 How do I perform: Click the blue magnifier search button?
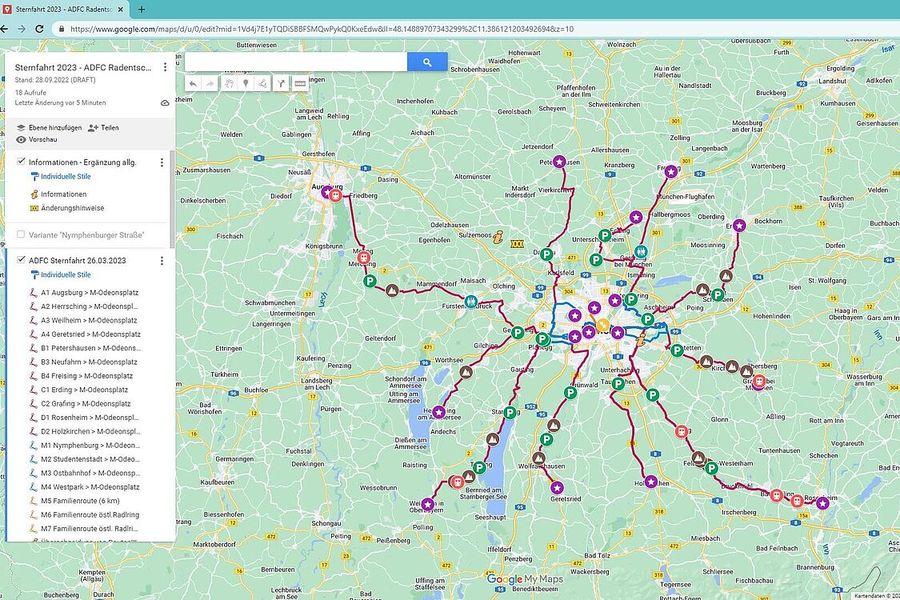(427, 62)
